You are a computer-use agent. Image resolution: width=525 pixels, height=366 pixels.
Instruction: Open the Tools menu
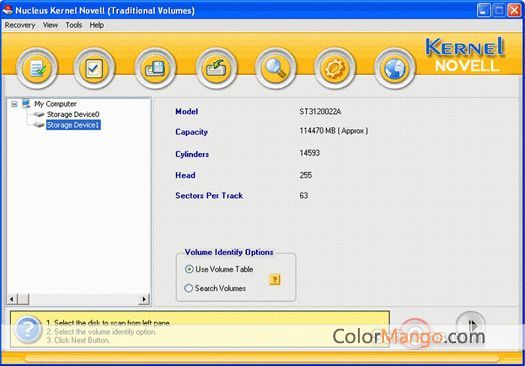(x=74, y=25)
